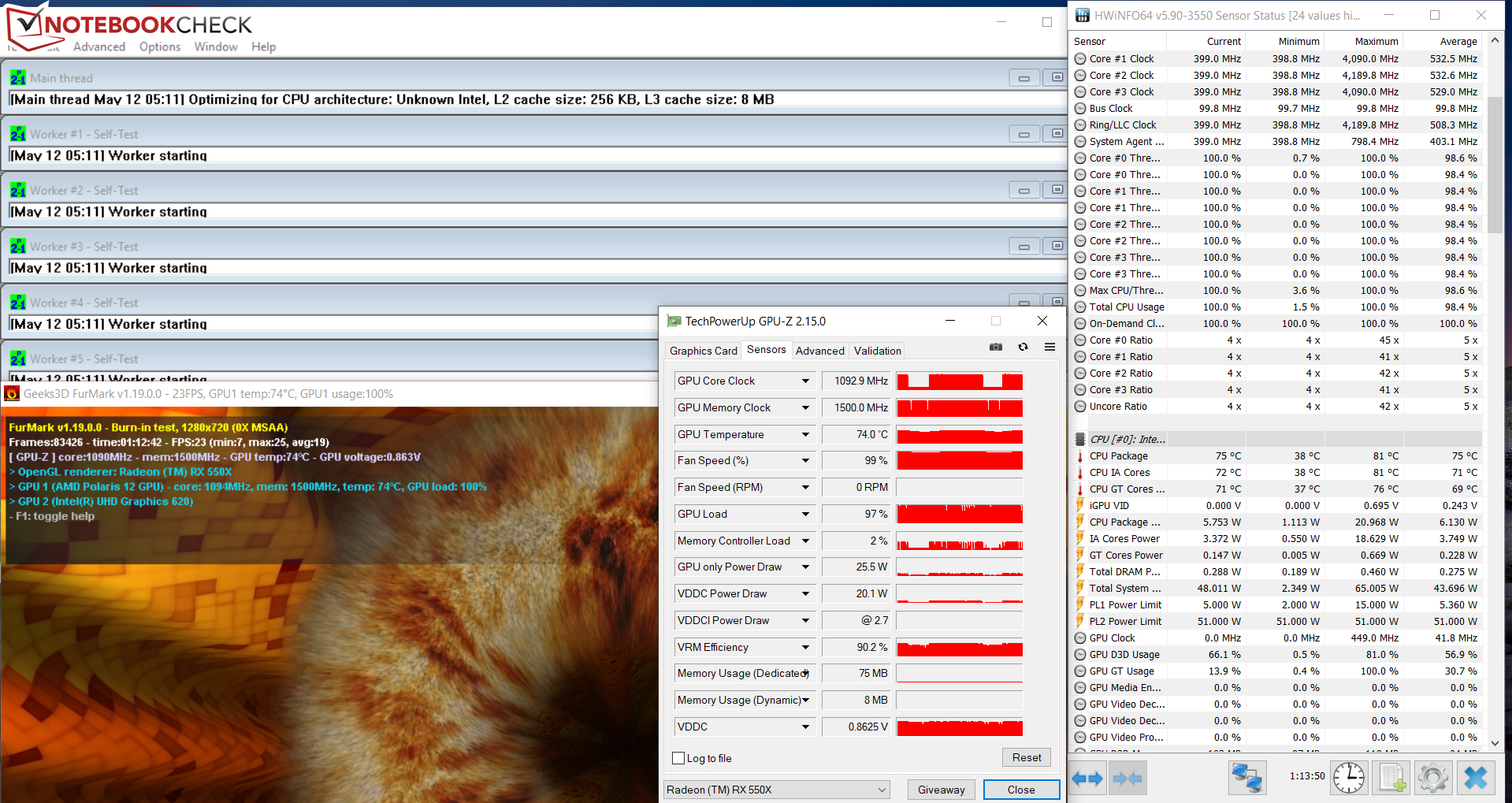Open the Fan Speed (%) dropdown
Screen dimensions: 1512x803
pos(805,461)
